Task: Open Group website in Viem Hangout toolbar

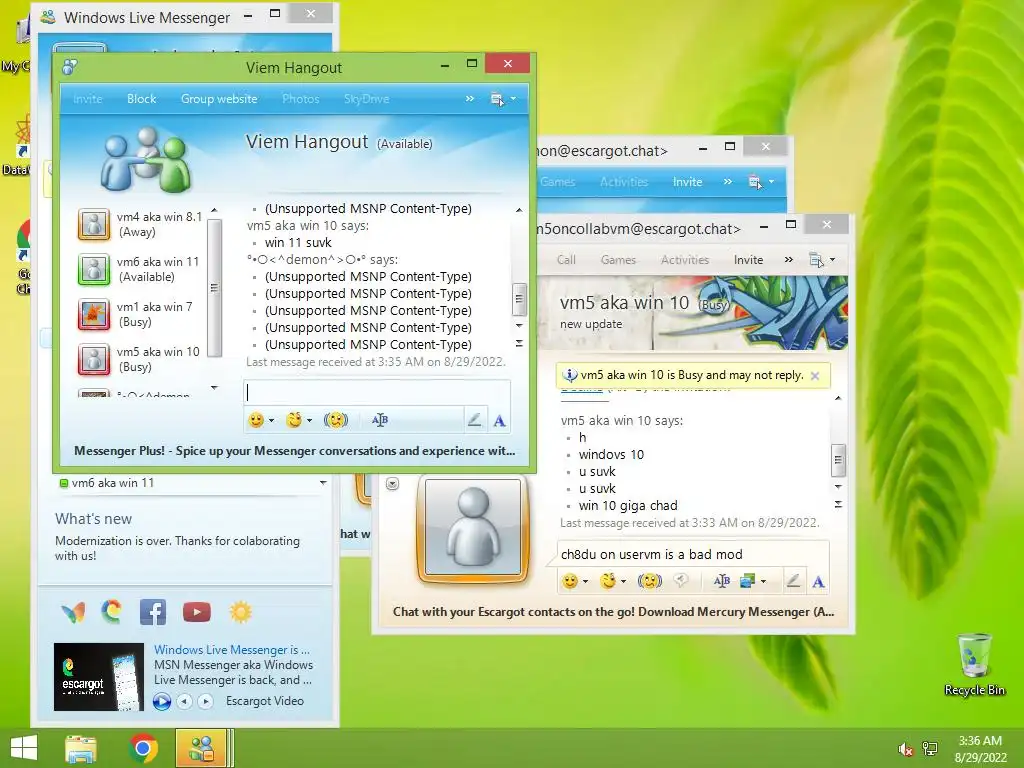Action: [x=219, y=99]
